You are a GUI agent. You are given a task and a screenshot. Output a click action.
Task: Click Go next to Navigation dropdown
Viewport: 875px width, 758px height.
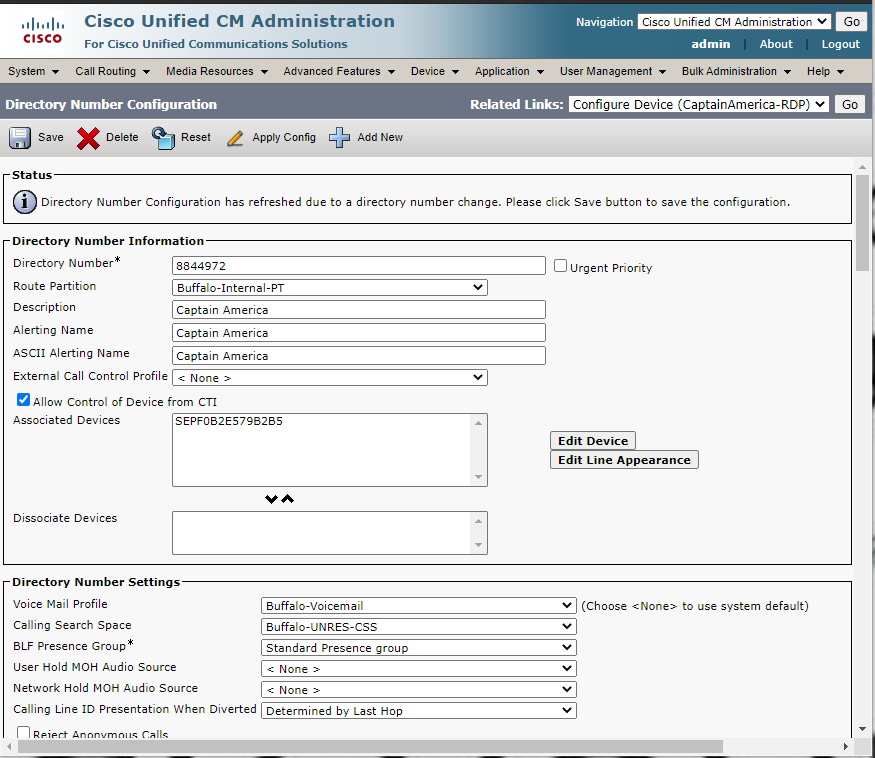(x=851, y=22)
